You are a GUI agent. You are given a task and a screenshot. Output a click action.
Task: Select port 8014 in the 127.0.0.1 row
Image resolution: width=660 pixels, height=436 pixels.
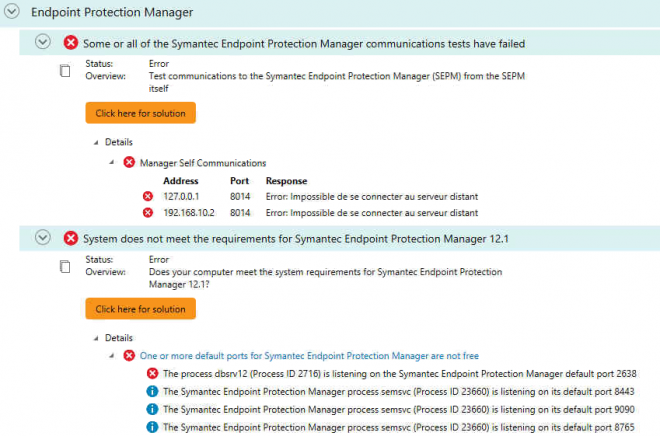coord(240,197)
